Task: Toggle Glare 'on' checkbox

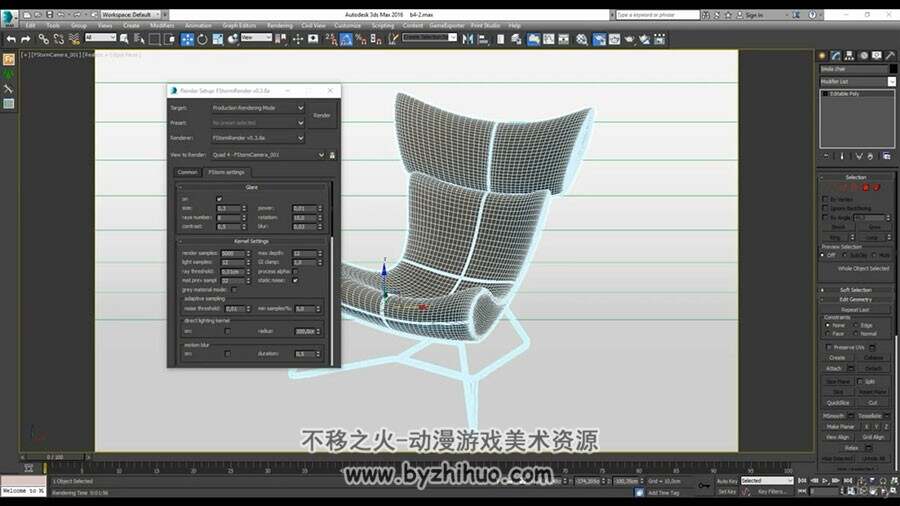Action: (219, 199)
